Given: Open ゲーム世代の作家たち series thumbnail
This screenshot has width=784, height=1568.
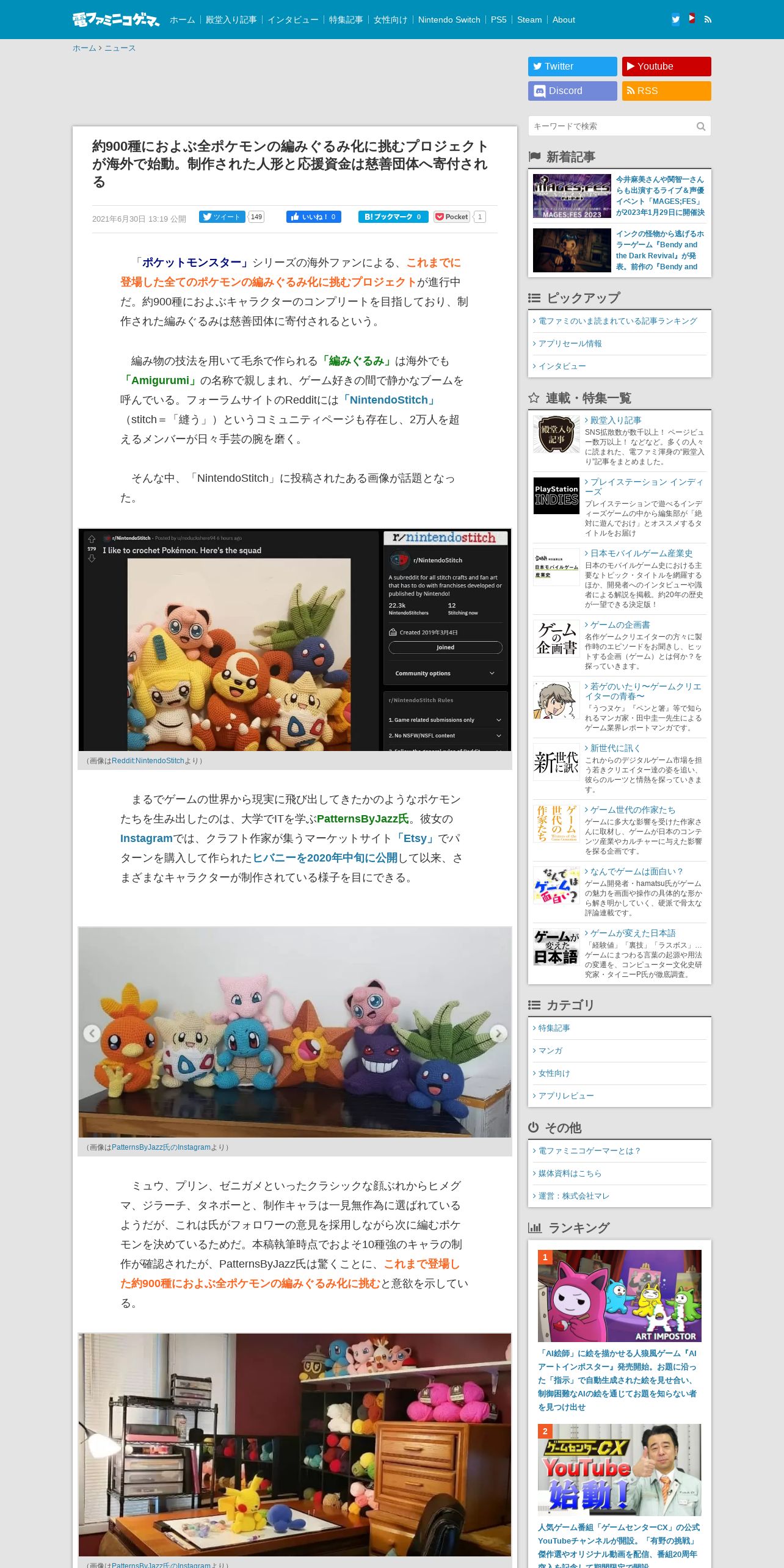Looking at the screenshot, I should [556, 824].
